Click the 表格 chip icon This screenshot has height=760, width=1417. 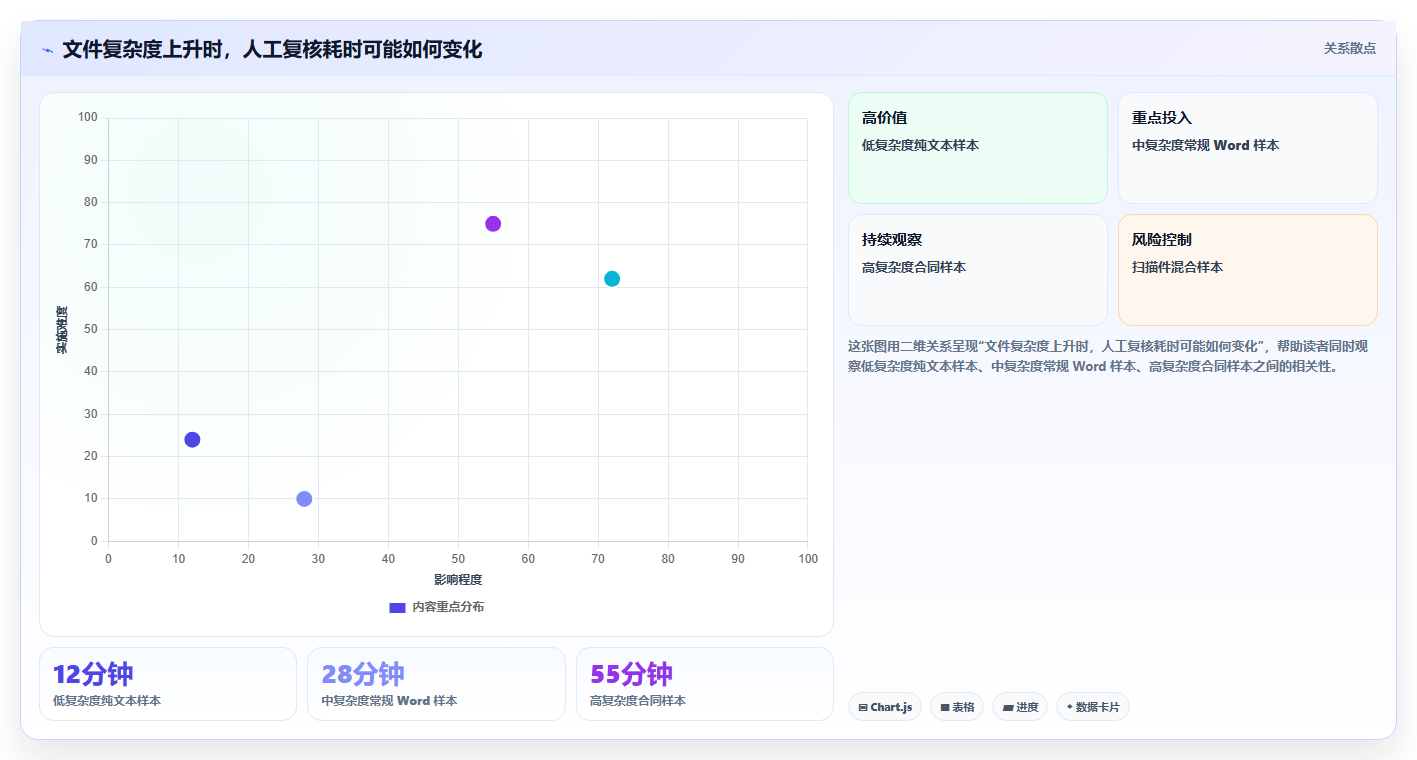click(945, 708)
